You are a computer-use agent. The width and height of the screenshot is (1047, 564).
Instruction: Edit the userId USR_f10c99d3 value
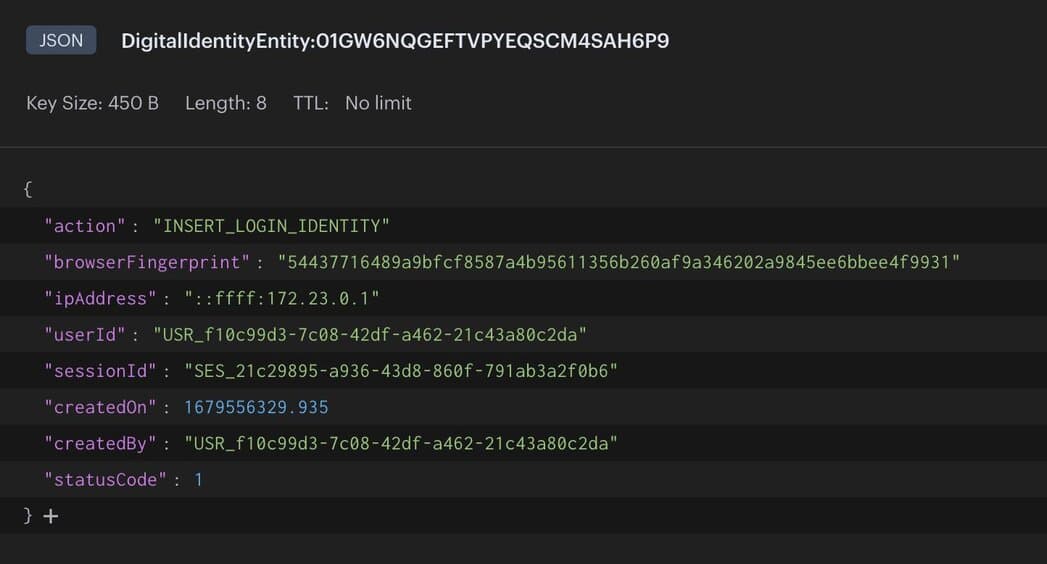tap(369, 334)
